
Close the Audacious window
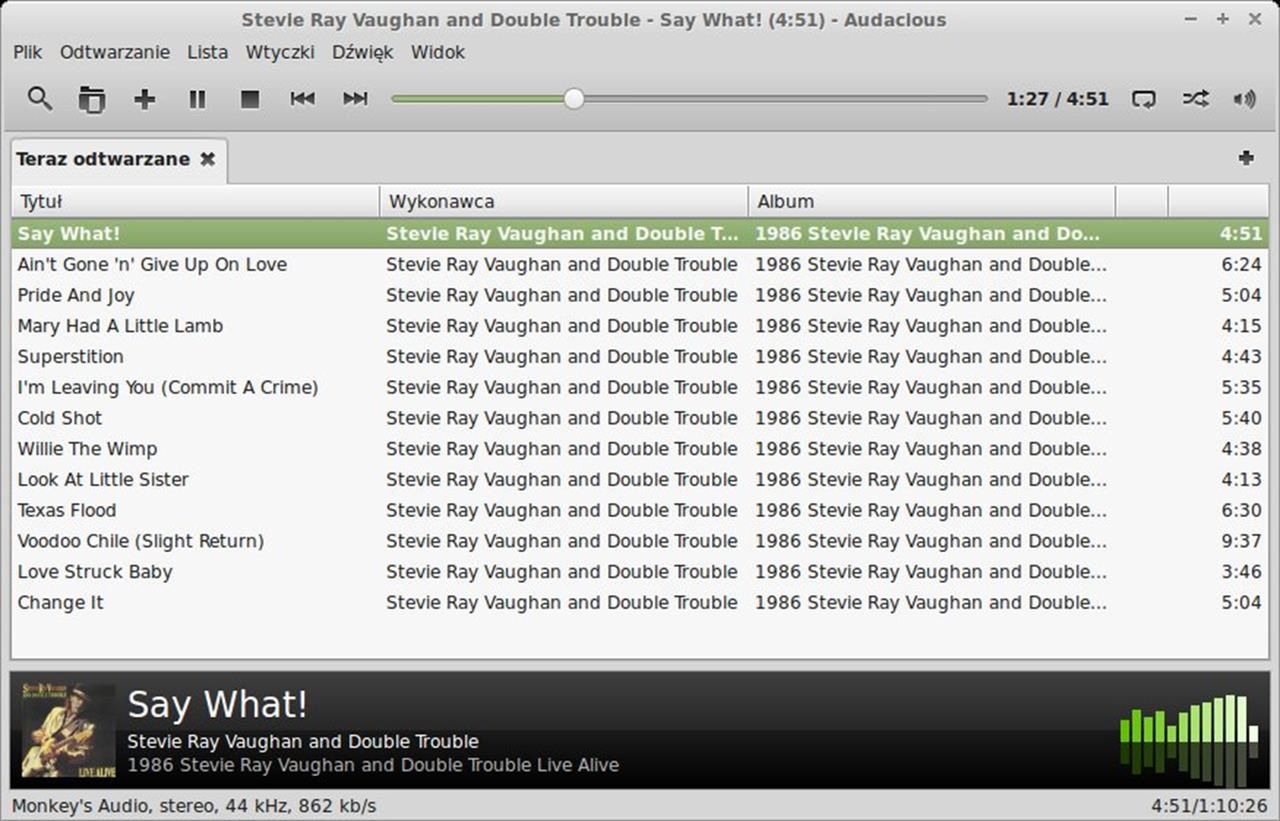pos(1255,19)
